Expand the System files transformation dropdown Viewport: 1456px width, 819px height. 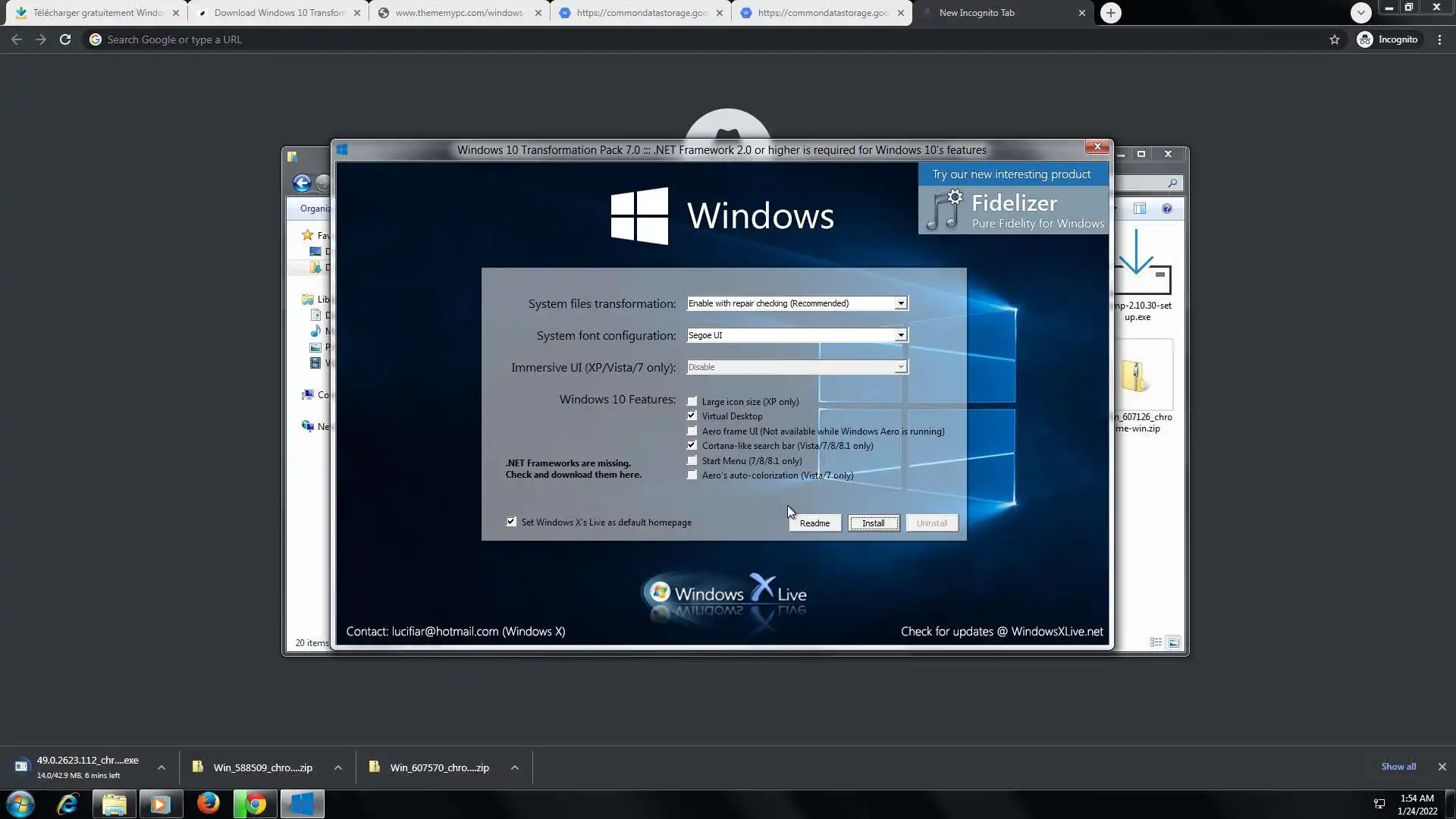coord(900,303)
